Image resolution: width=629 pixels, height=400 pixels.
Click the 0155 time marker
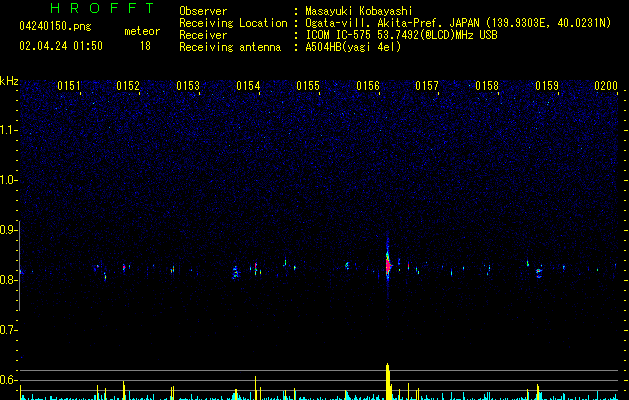tap(308, 86)
